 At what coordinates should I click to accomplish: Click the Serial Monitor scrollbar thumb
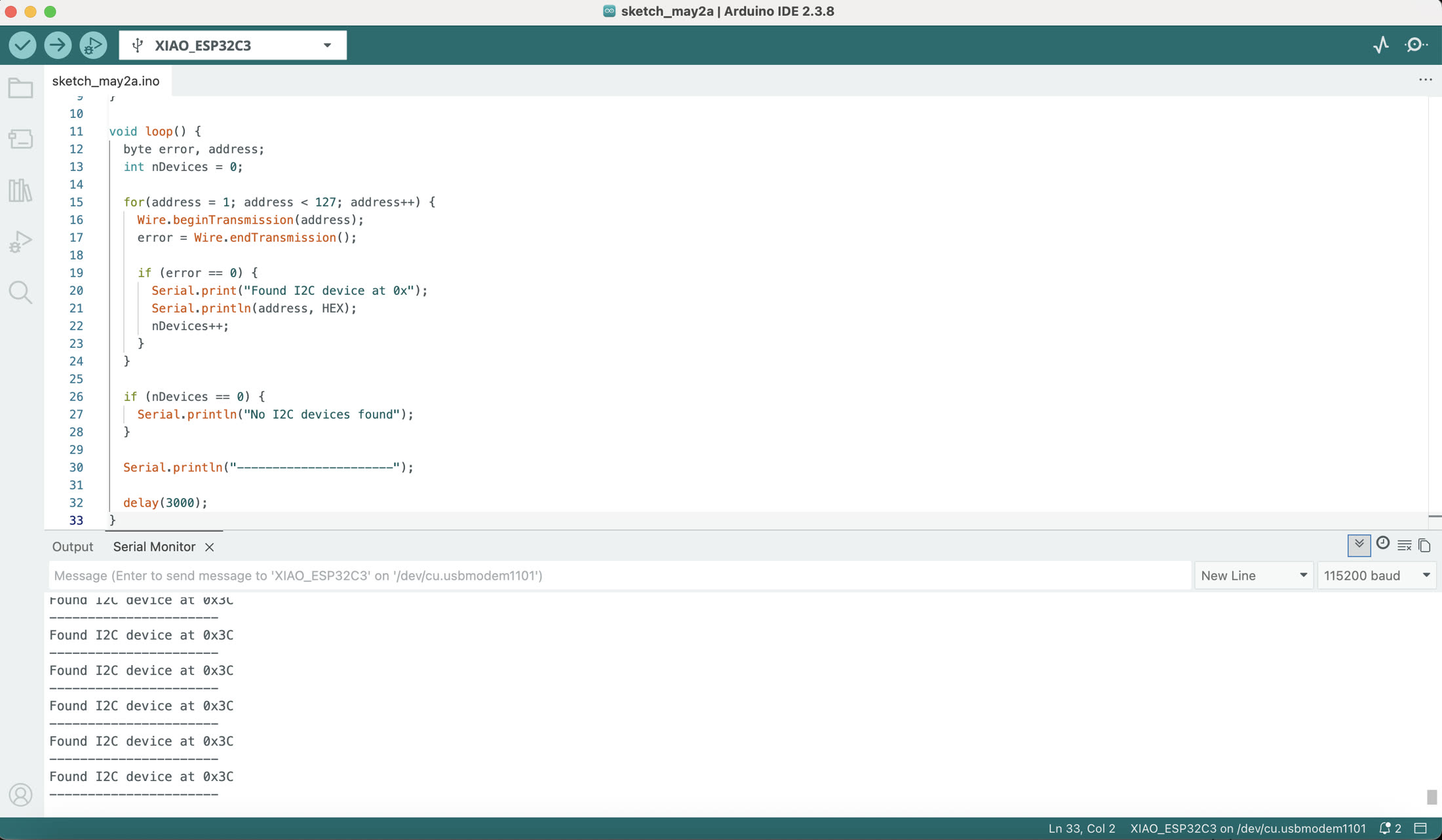point(1432,797)
